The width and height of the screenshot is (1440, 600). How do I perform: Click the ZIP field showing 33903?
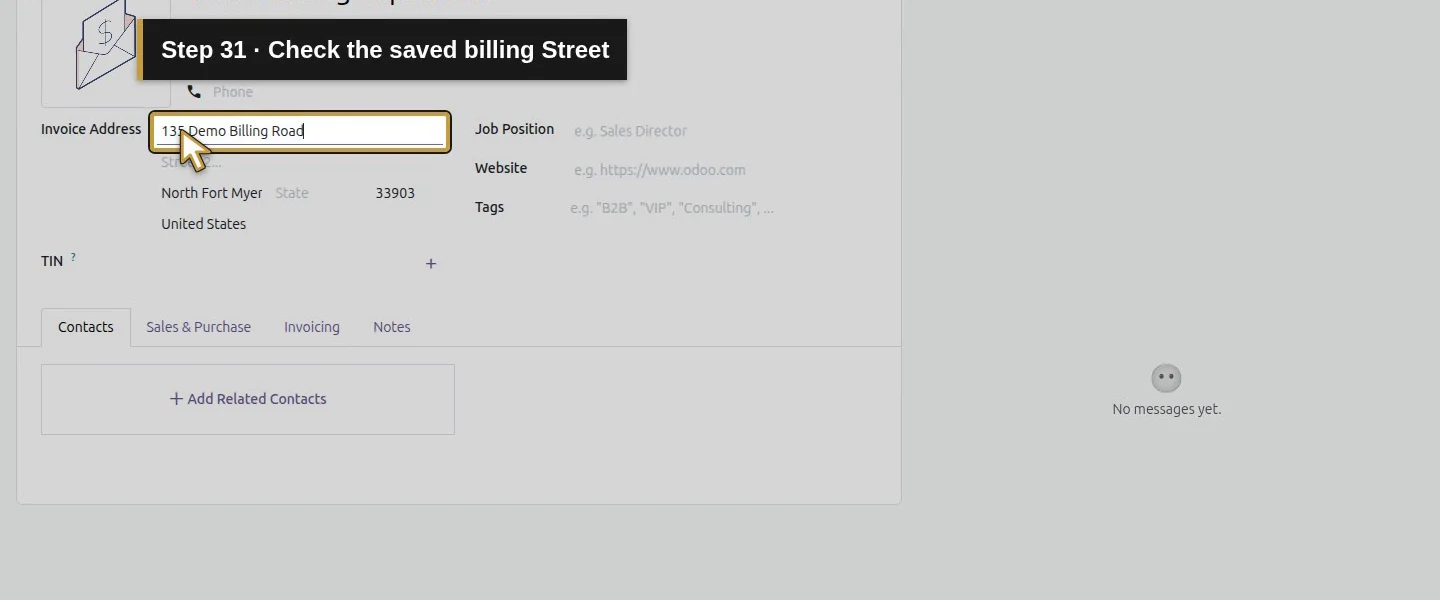(x=408, y=193)
